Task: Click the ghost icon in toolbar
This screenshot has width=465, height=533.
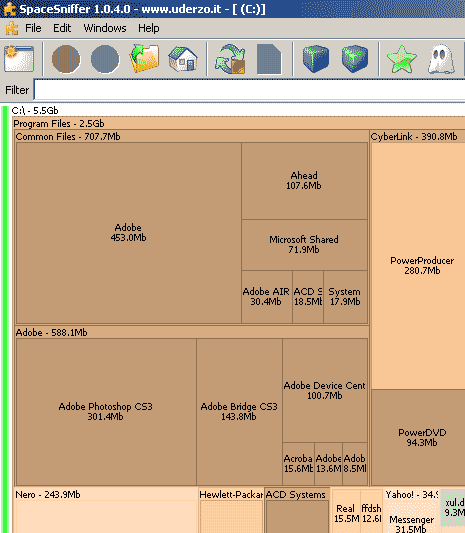Action: coord(441,60)
